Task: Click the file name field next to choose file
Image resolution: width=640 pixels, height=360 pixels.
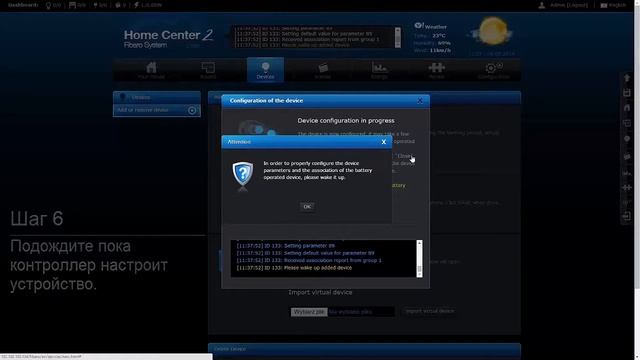Action: click(361, 312)
